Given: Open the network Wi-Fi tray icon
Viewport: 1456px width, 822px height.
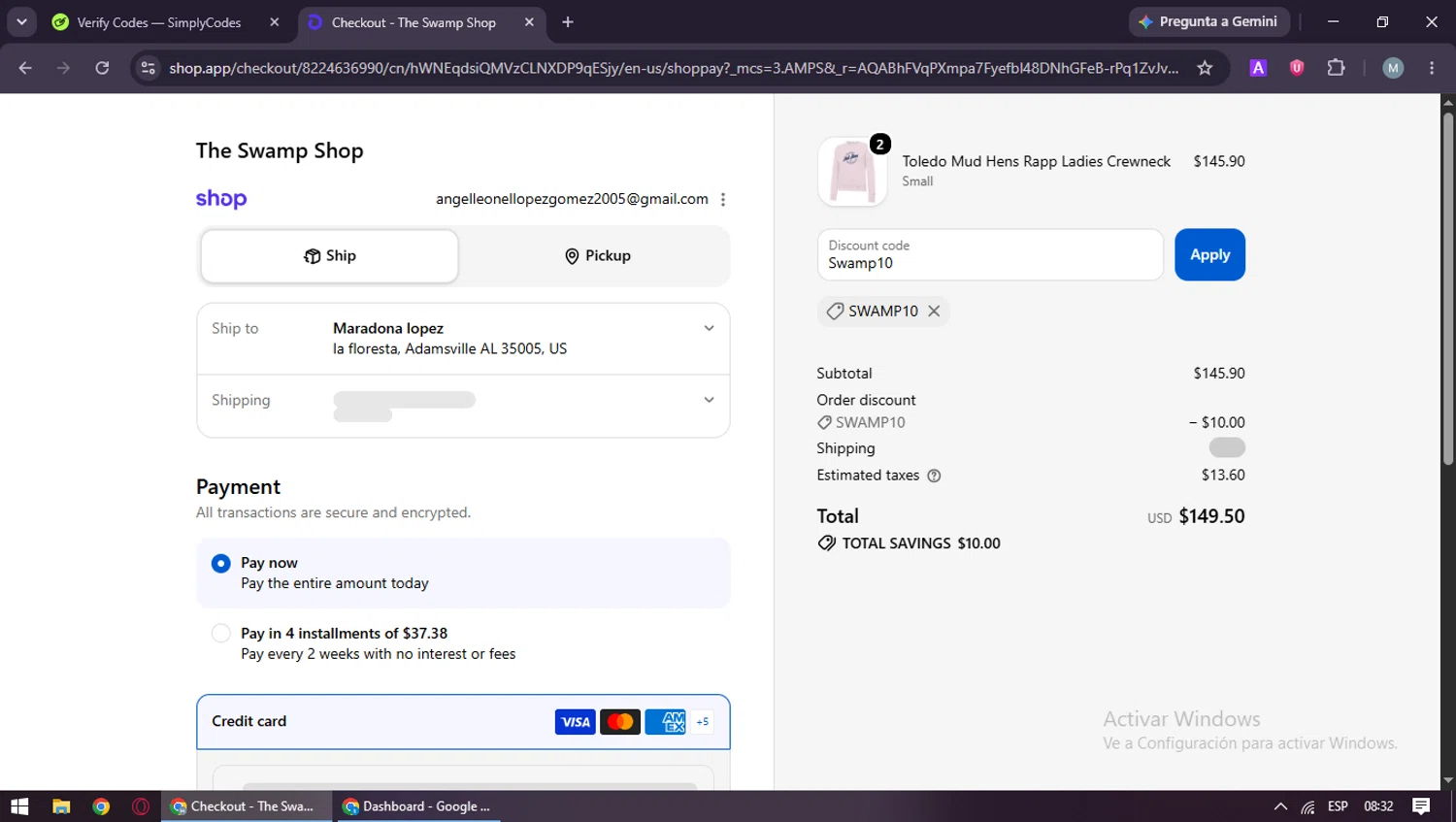Looking at the screenshot, I should (1308, 806).
